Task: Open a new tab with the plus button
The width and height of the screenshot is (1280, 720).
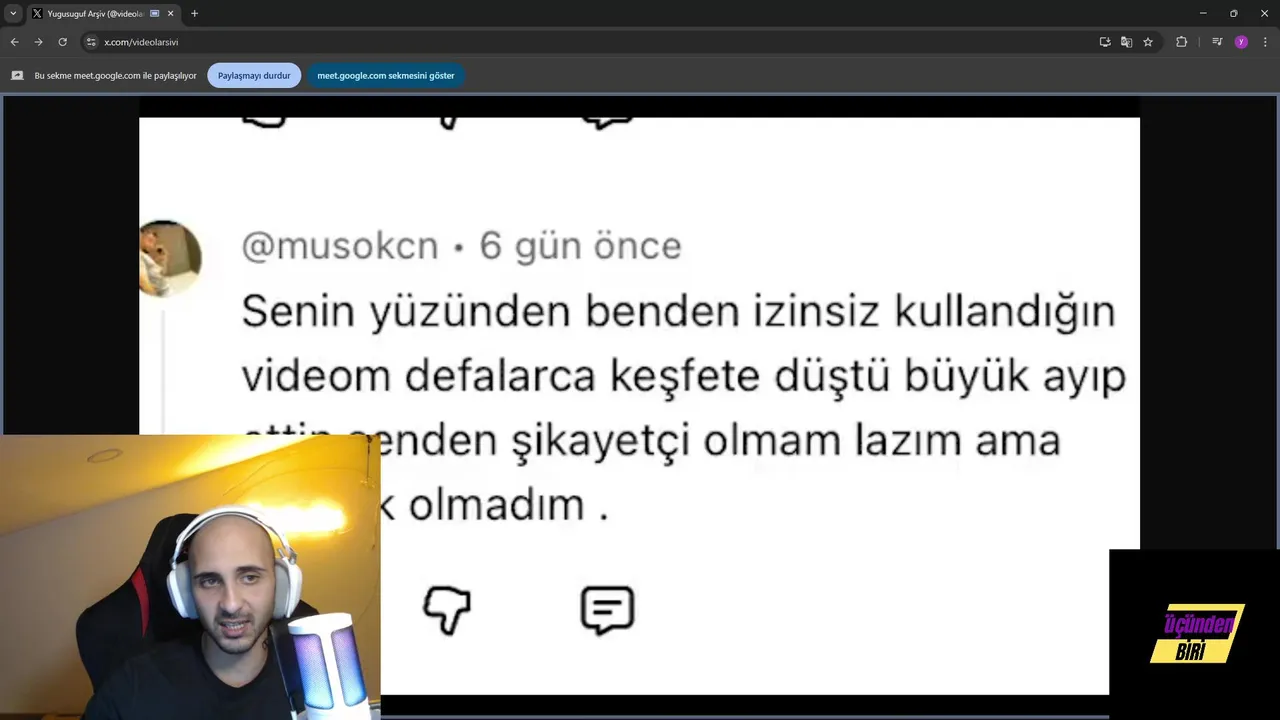Action: [x=194, y=14]
